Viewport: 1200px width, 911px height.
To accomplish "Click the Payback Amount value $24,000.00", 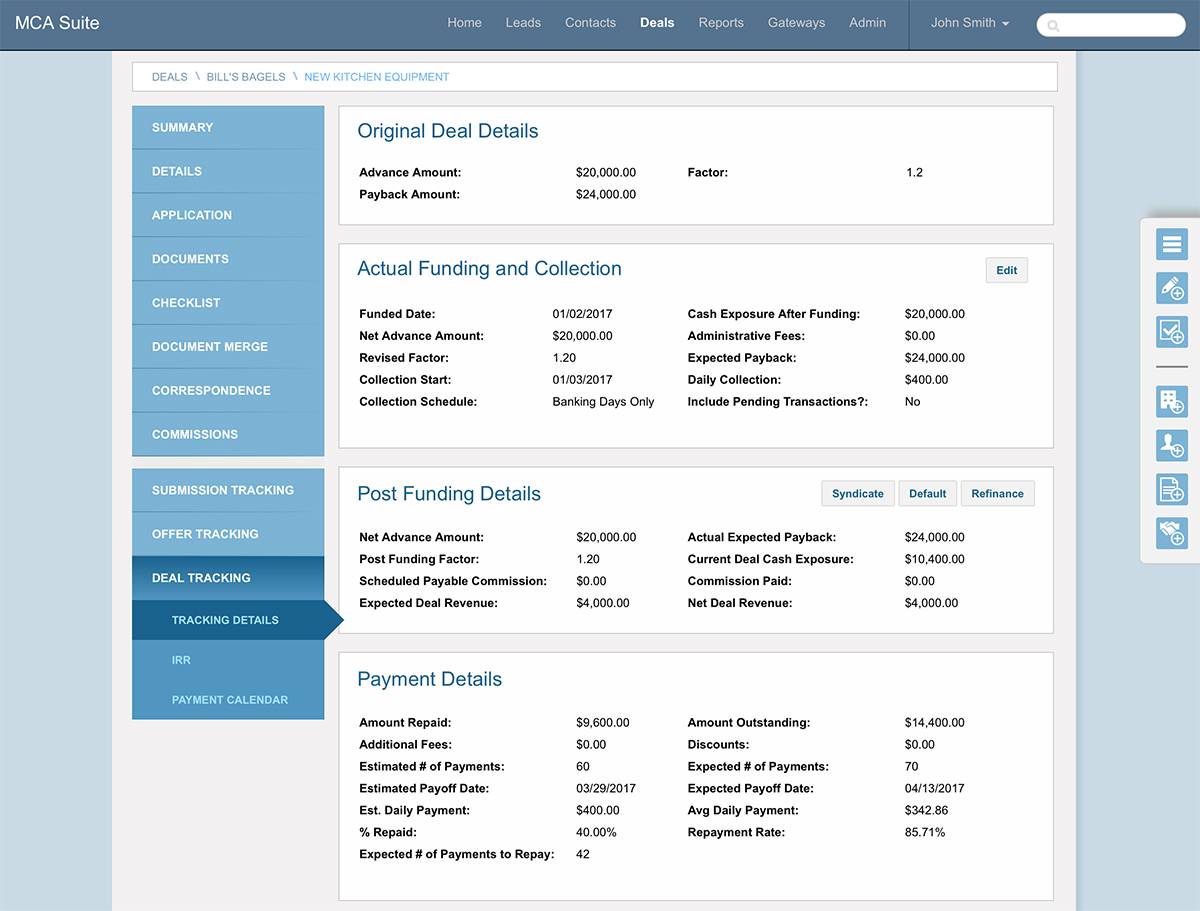I will [606, 195].
